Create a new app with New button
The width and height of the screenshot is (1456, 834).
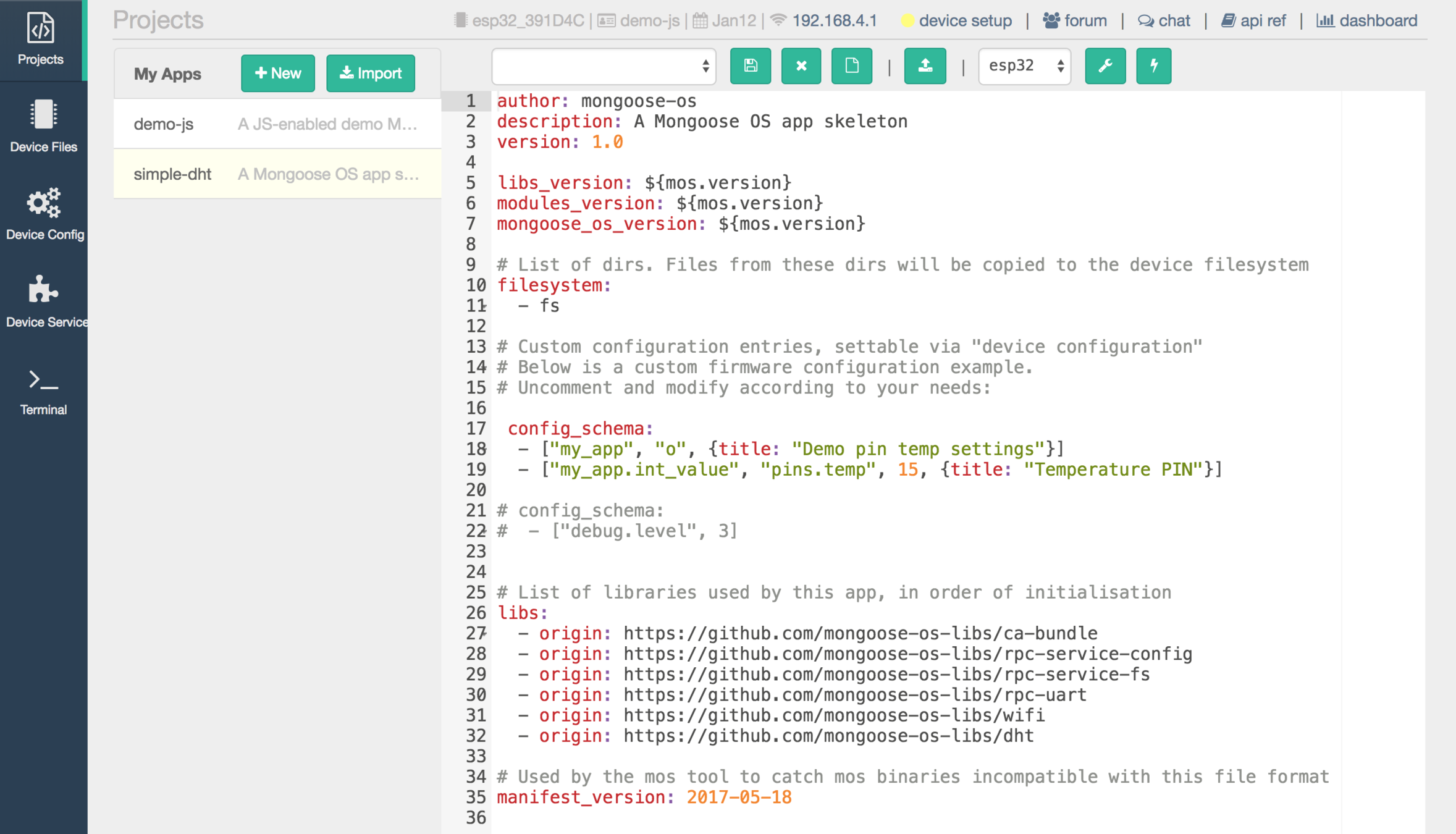click(x=277, y=74)
